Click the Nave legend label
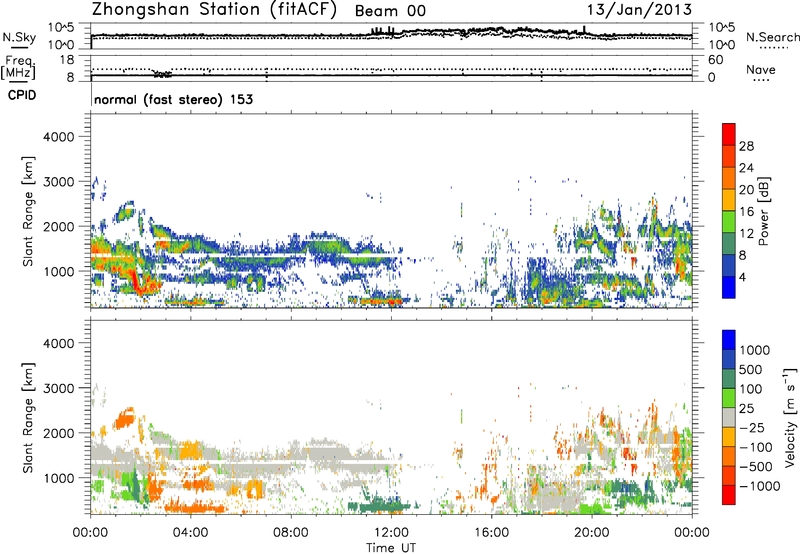This screenshot has height=554, width=800. tap(761, 69)
